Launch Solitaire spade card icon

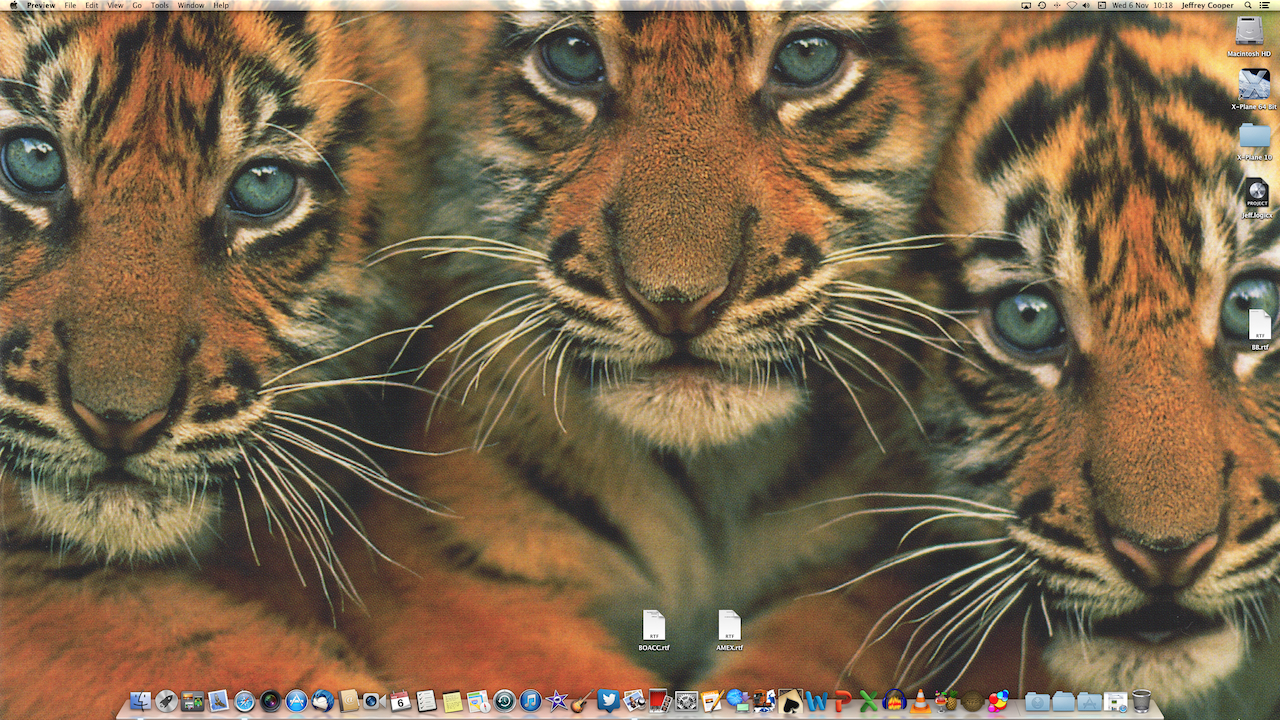point(790,701)
